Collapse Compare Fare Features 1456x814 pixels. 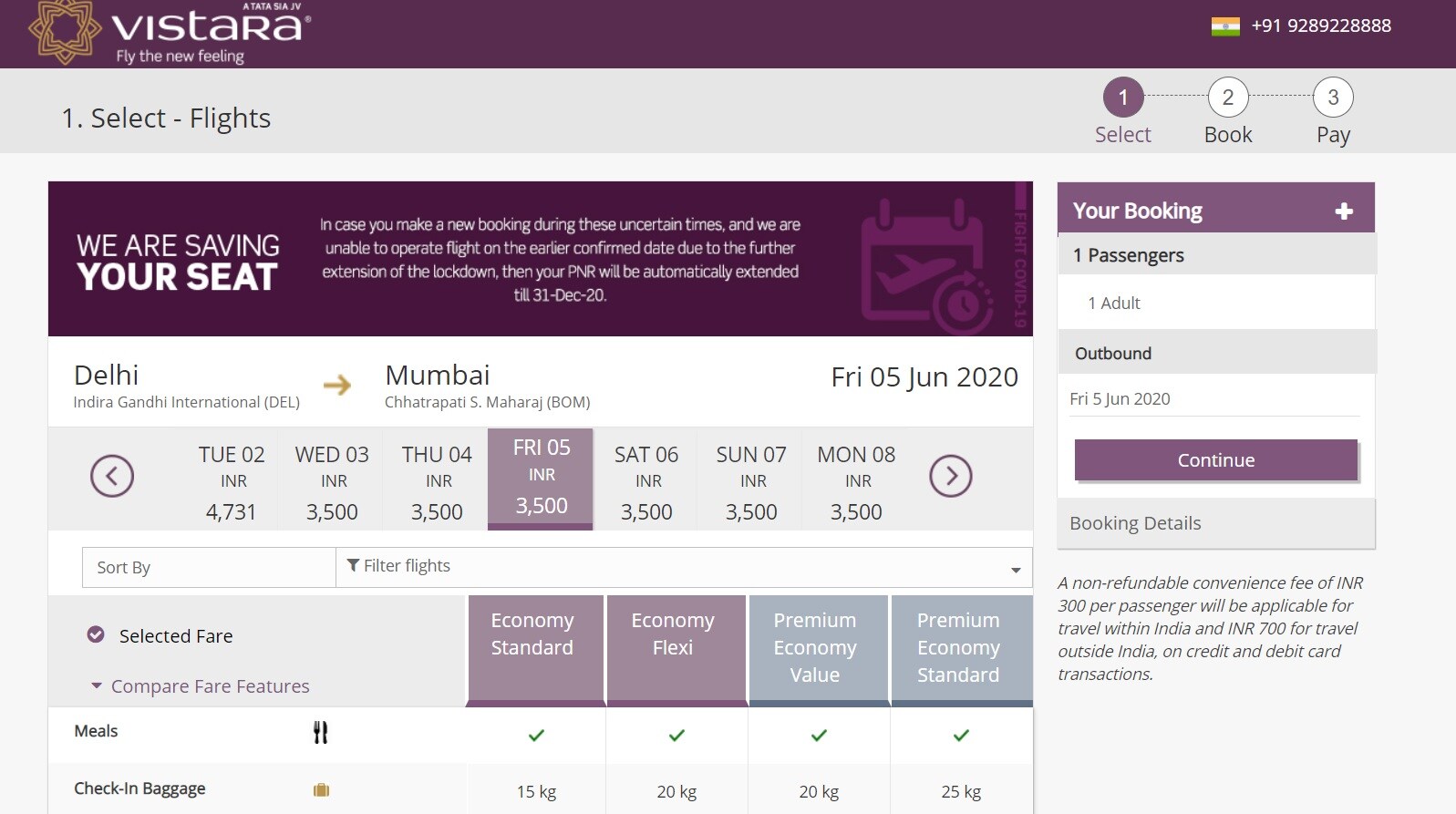click(x=201, y=685)
